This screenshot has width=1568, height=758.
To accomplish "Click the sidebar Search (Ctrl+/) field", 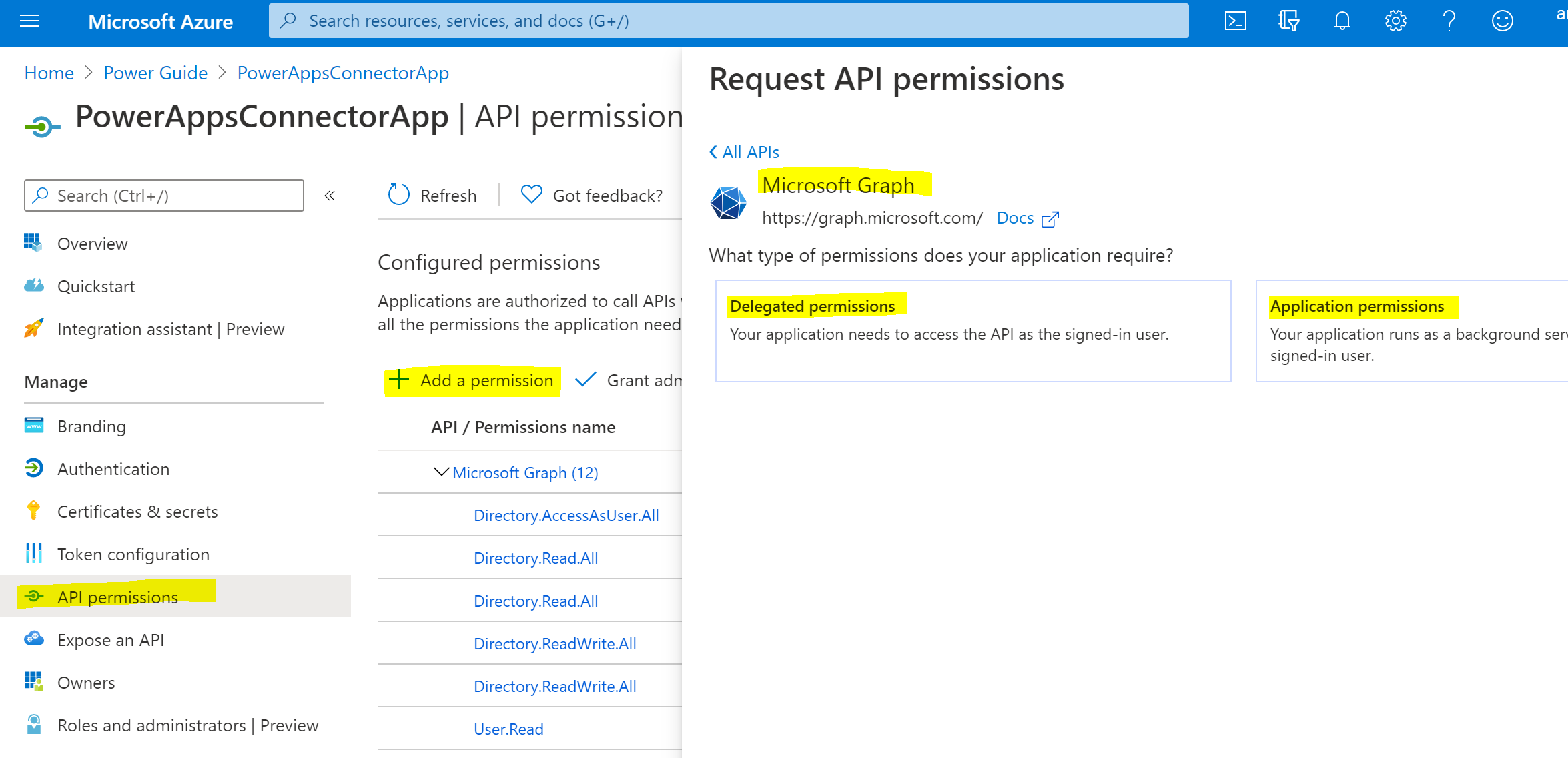I will tap(164, 196).
